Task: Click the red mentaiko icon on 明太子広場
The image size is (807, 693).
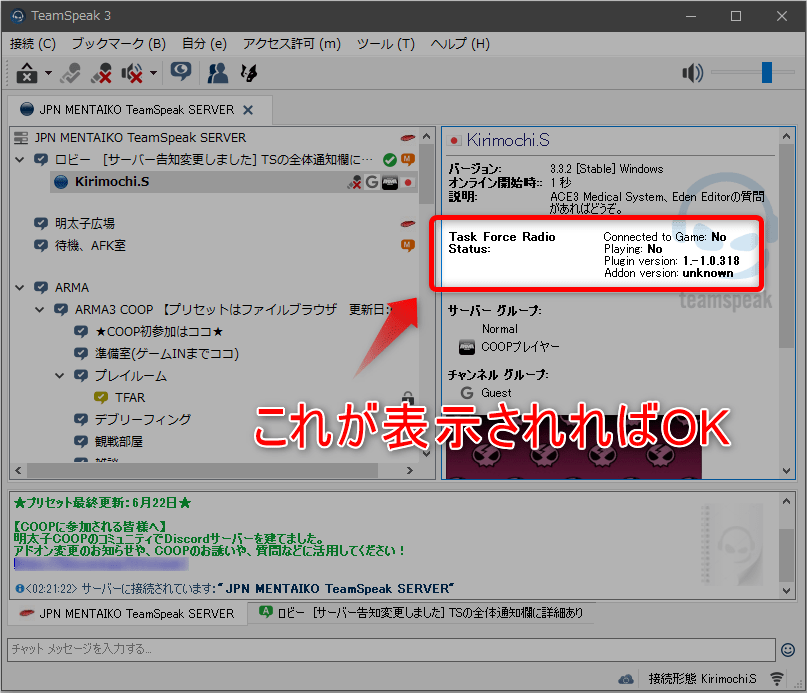Action: pos(408,223)
